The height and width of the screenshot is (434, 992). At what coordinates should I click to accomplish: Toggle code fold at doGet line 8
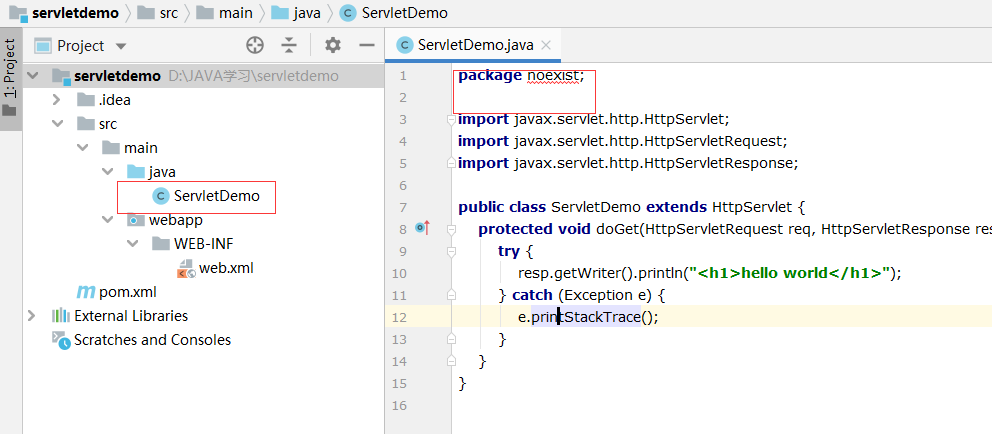click(x=451, y=228)
